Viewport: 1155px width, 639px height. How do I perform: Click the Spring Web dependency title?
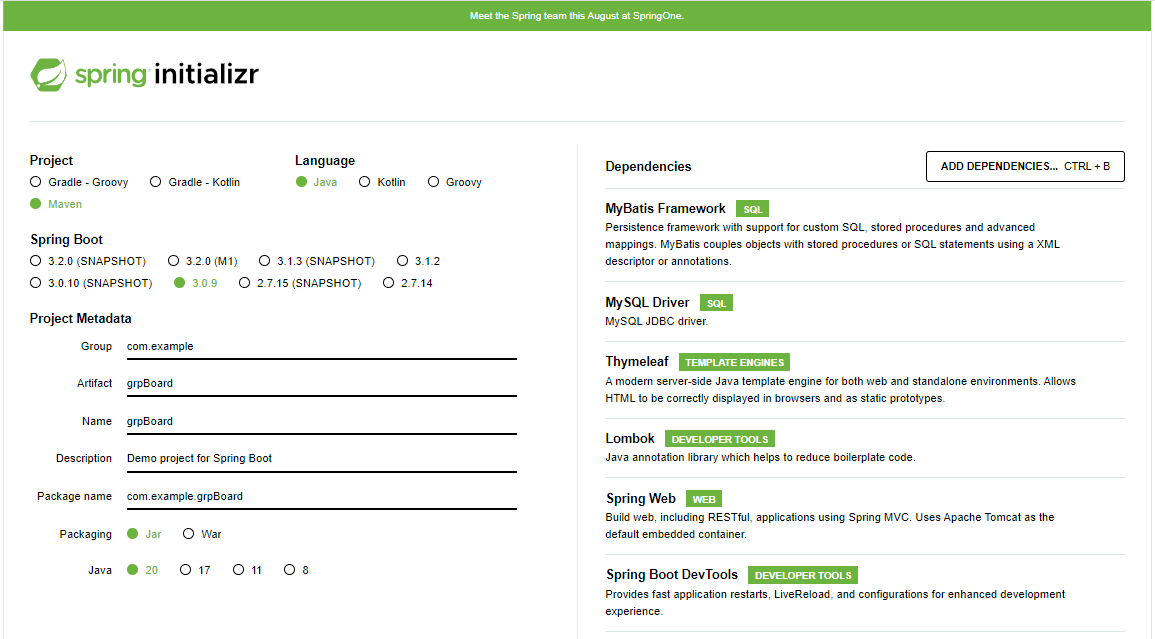(x=640, y=499)
